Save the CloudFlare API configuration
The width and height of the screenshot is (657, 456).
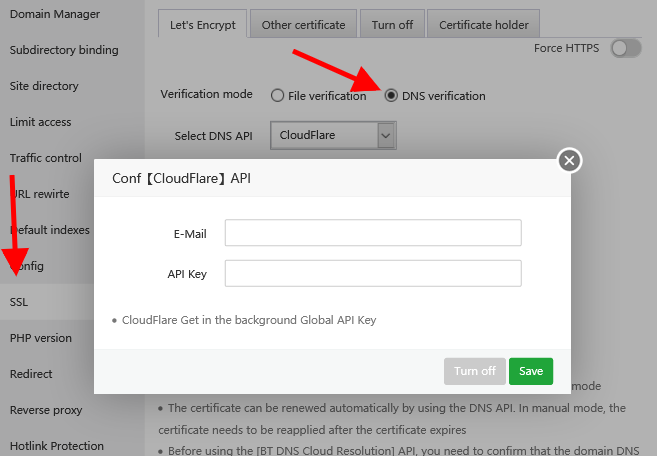530,371
